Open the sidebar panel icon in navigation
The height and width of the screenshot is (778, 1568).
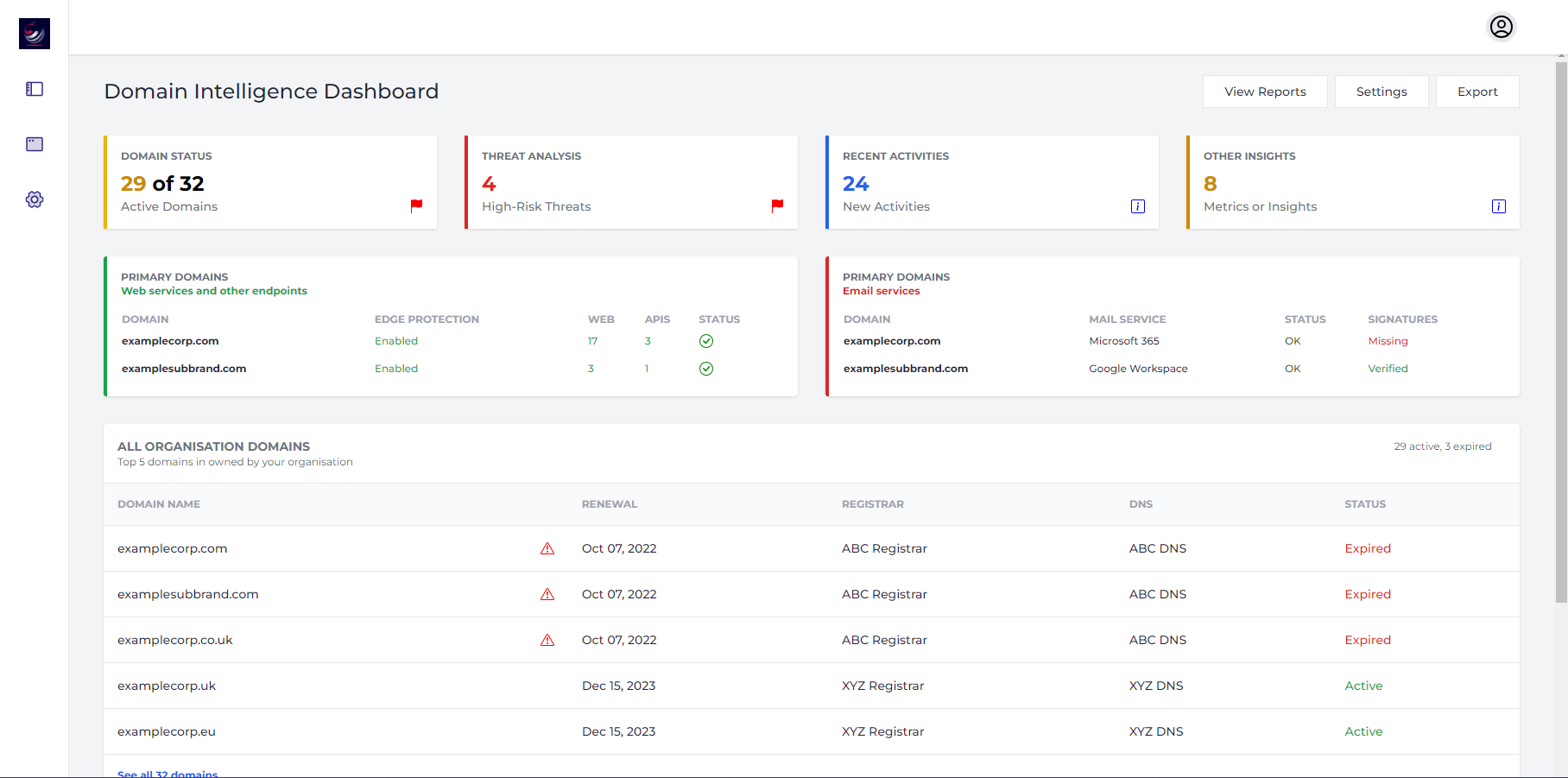tap(34, 89)
